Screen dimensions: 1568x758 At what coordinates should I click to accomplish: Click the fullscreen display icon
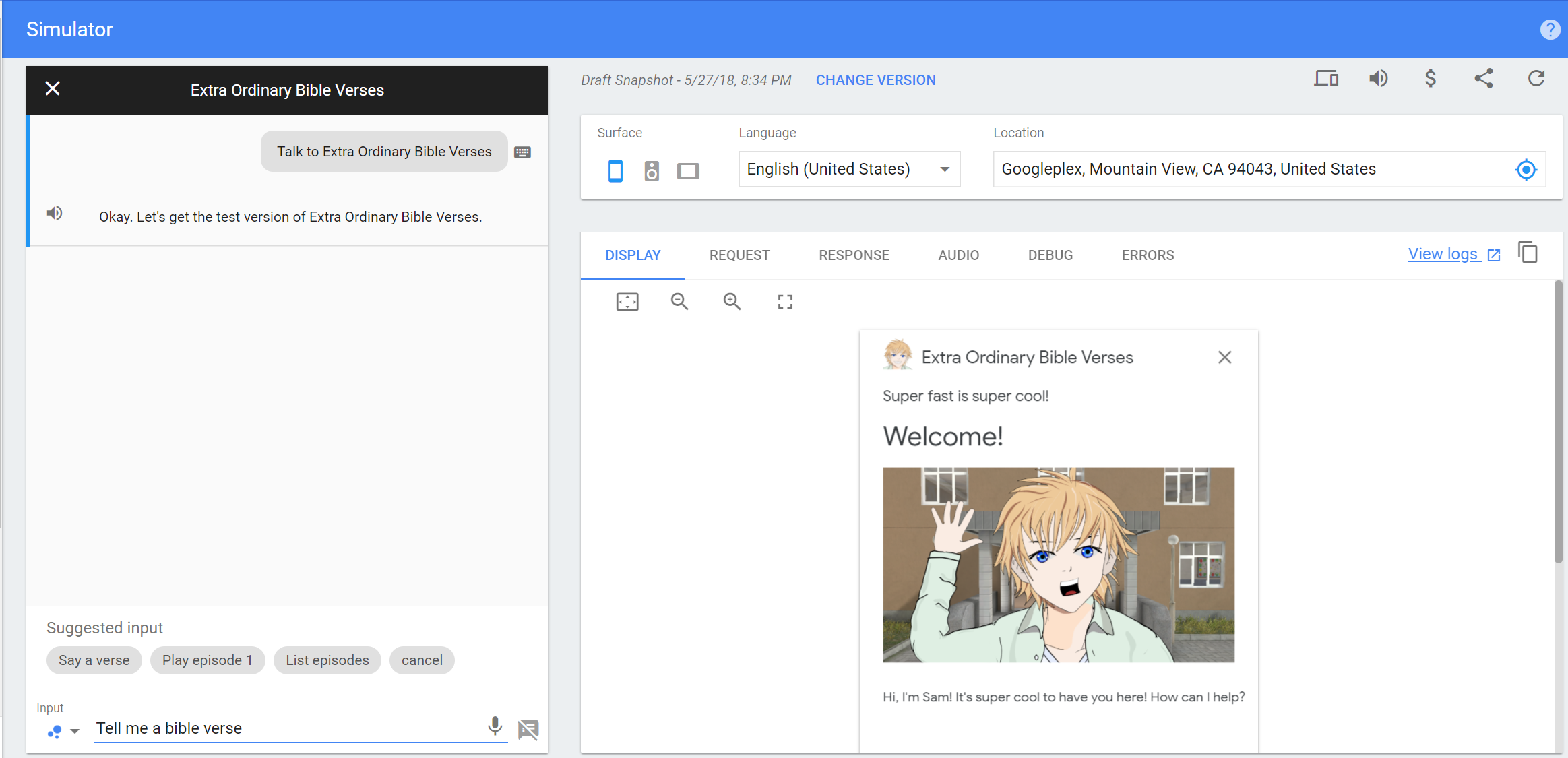[x=784, y=302]
